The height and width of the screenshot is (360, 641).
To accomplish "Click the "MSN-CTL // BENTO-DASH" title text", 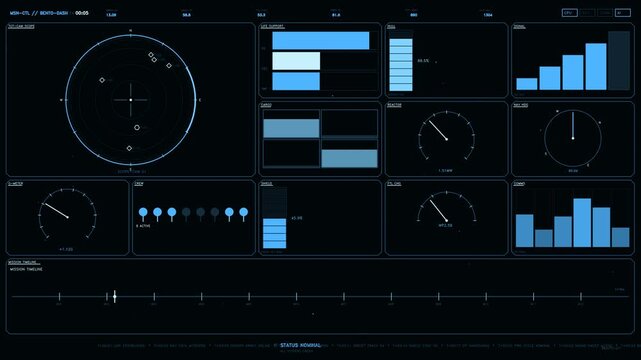I will click(39, 13).
